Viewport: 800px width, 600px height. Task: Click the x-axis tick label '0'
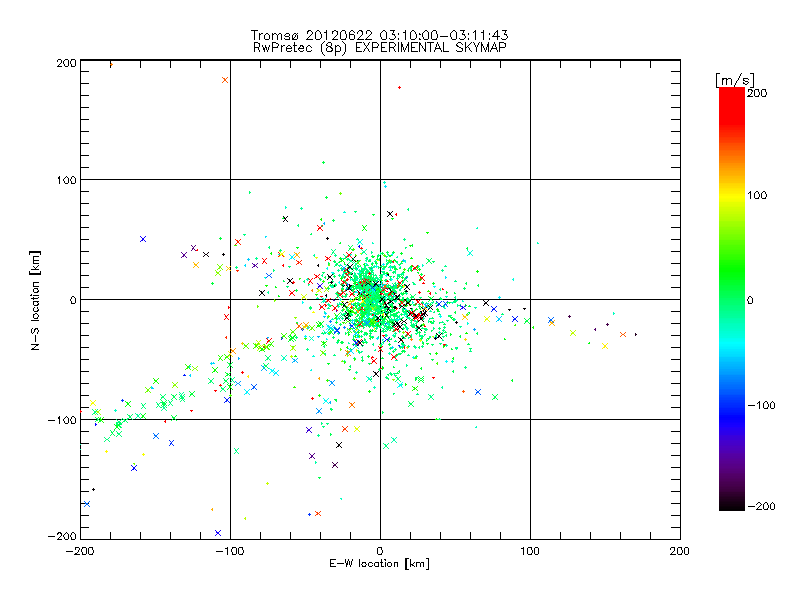pyautogui.click(x=380, y=551)
